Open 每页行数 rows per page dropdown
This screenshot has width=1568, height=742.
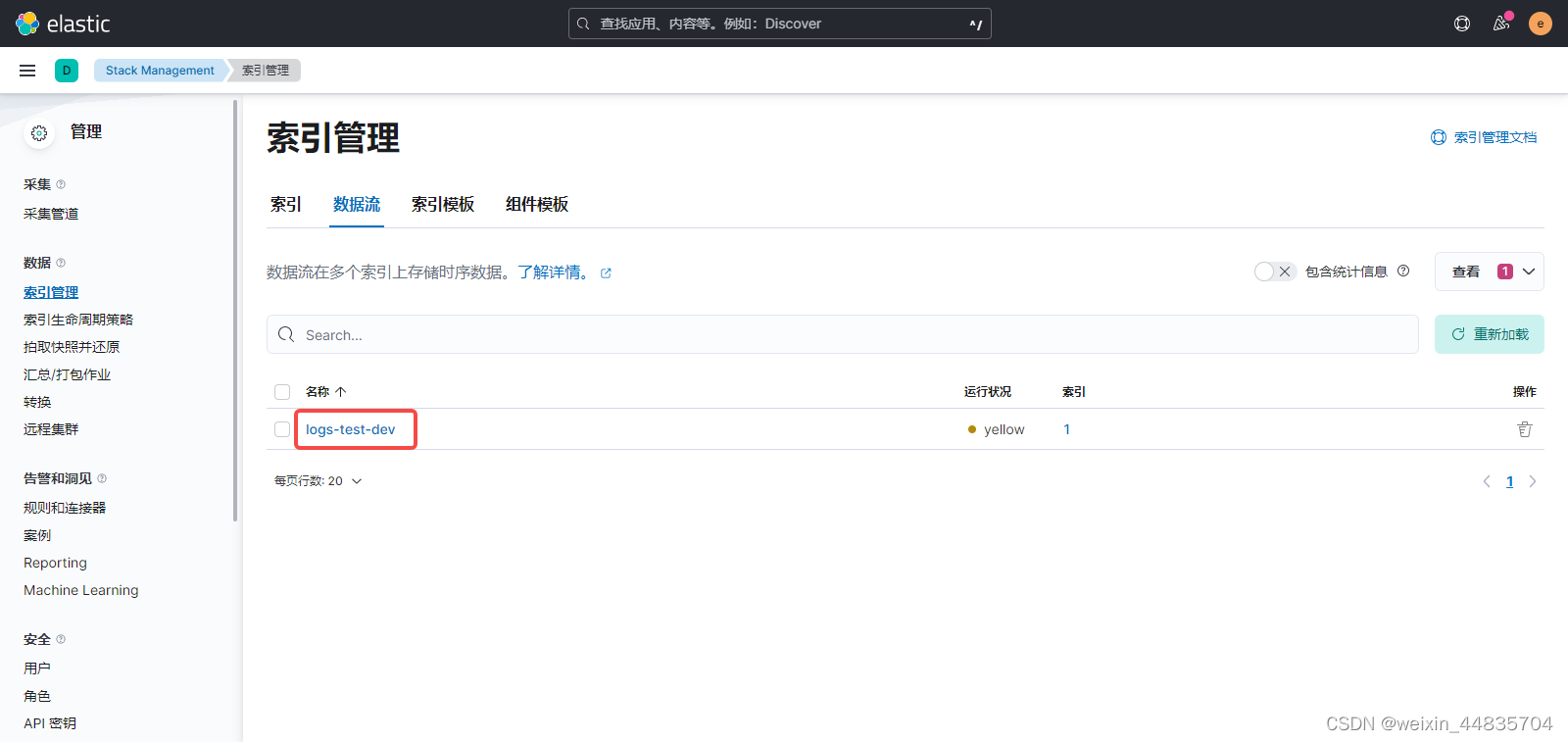318,481
